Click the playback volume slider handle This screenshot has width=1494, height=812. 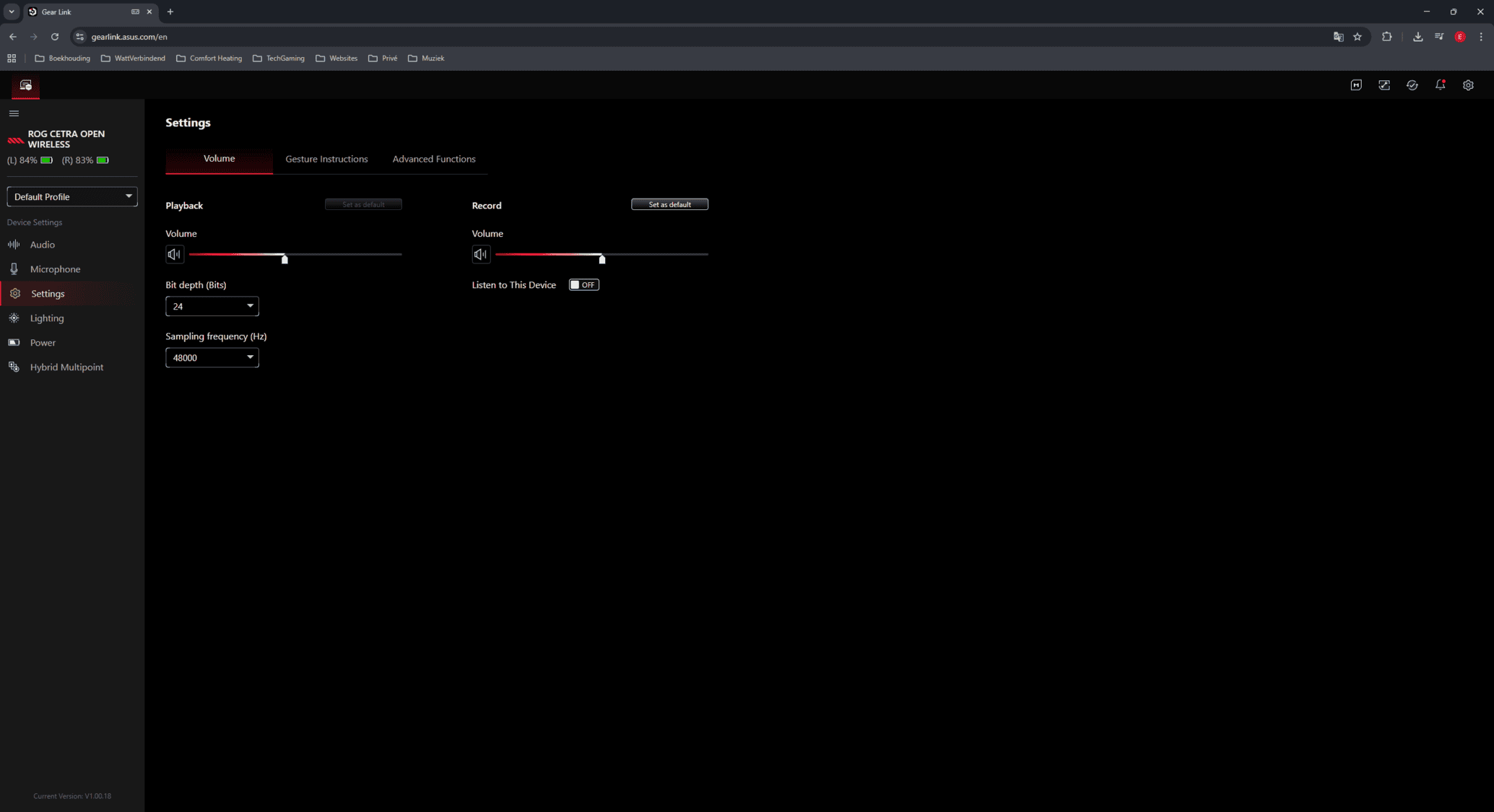click(x=285, y=258)
